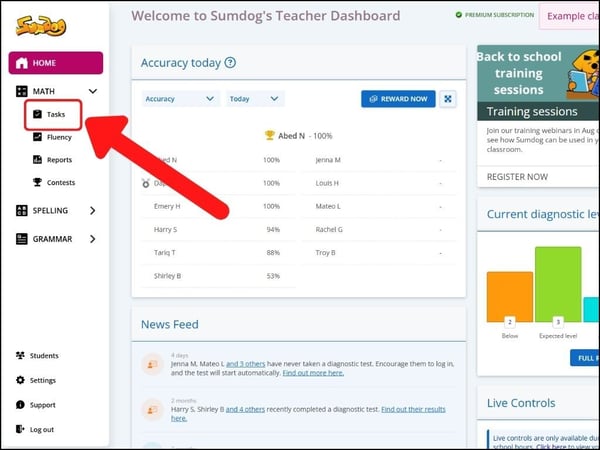Viewport: 600px width, 450px height.
Task: Open the Accuracy today help icon
Action: tap(230, 62)
